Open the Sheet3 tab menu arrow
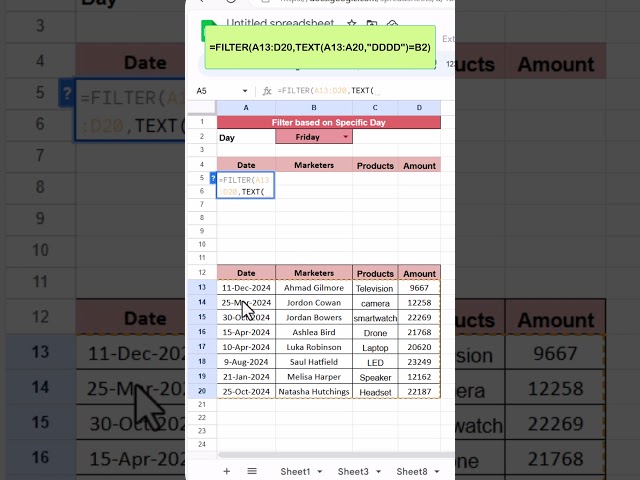 point(378,472)
